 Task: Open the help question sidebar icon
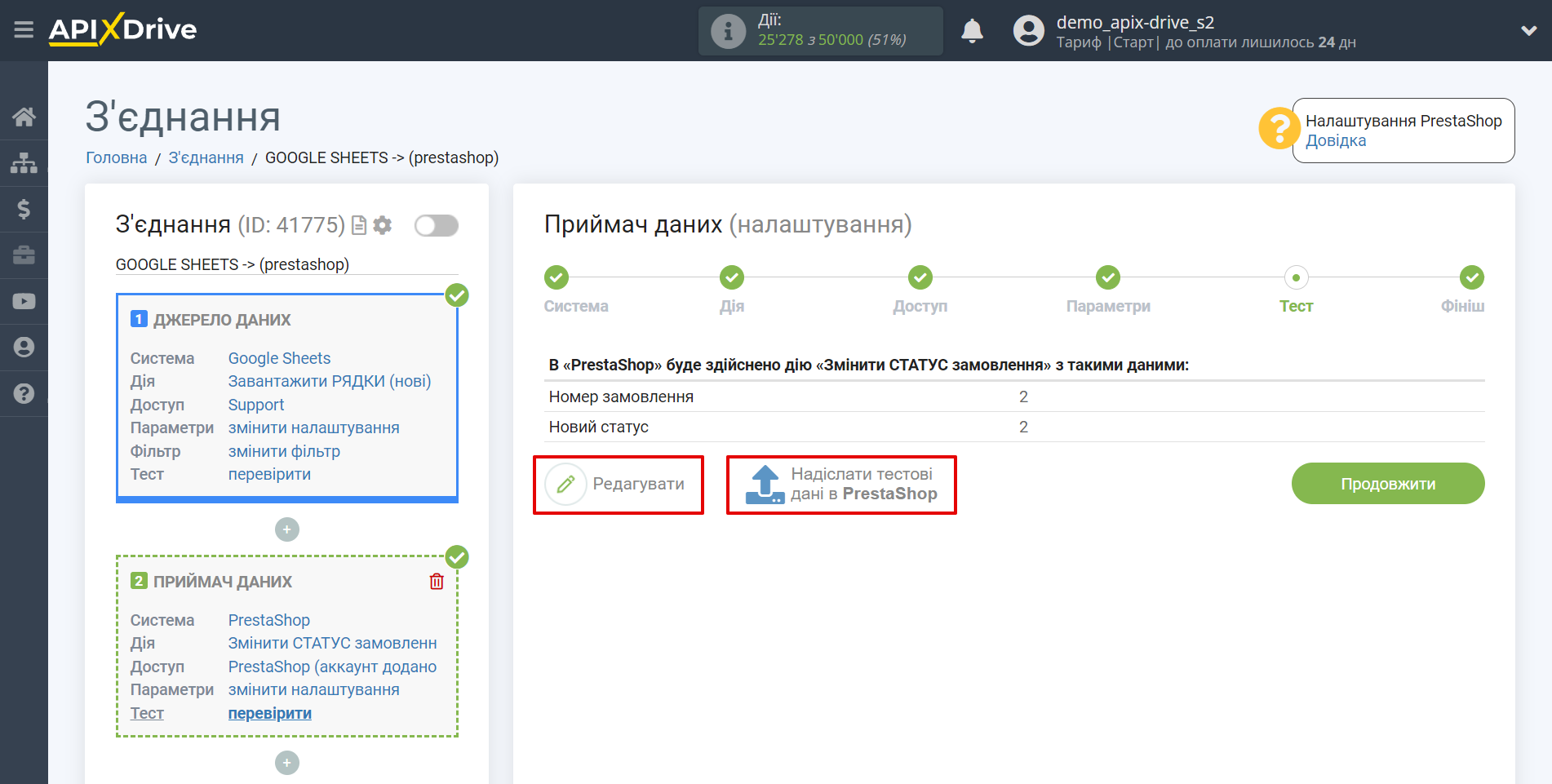tap(24, 393)
